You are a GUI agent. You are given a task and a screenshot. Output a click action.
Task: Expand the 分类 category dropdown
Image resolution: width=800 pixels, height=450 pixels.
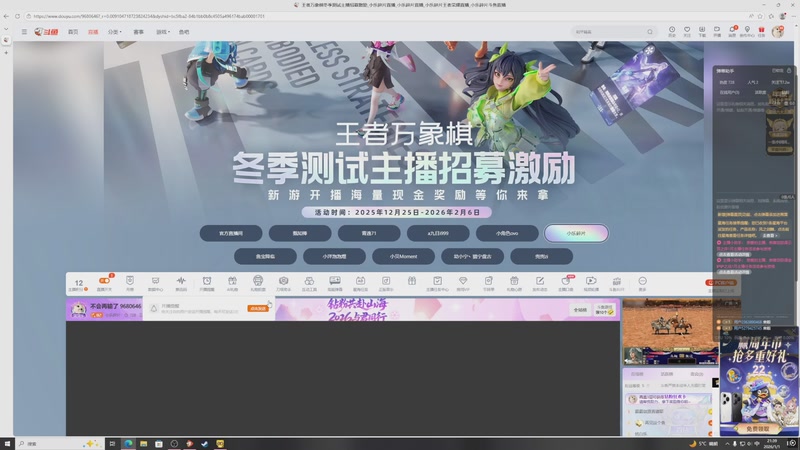click(x=114, y=32)
